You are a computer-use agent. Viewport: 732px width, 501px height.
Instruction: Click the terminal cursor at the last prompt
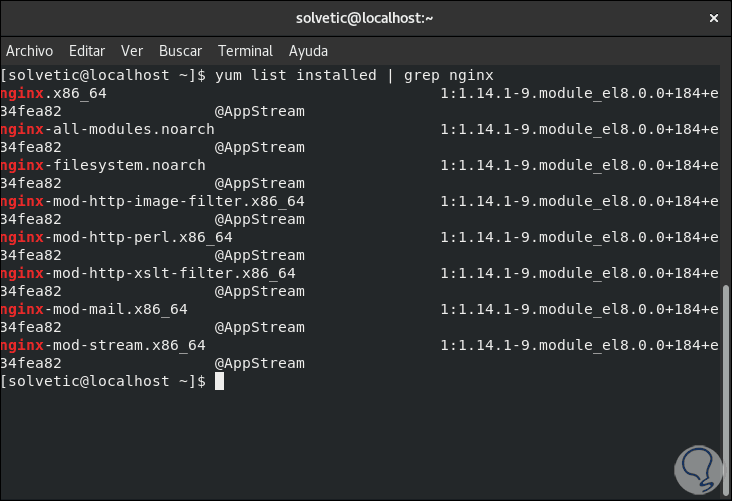pos(219,381)
